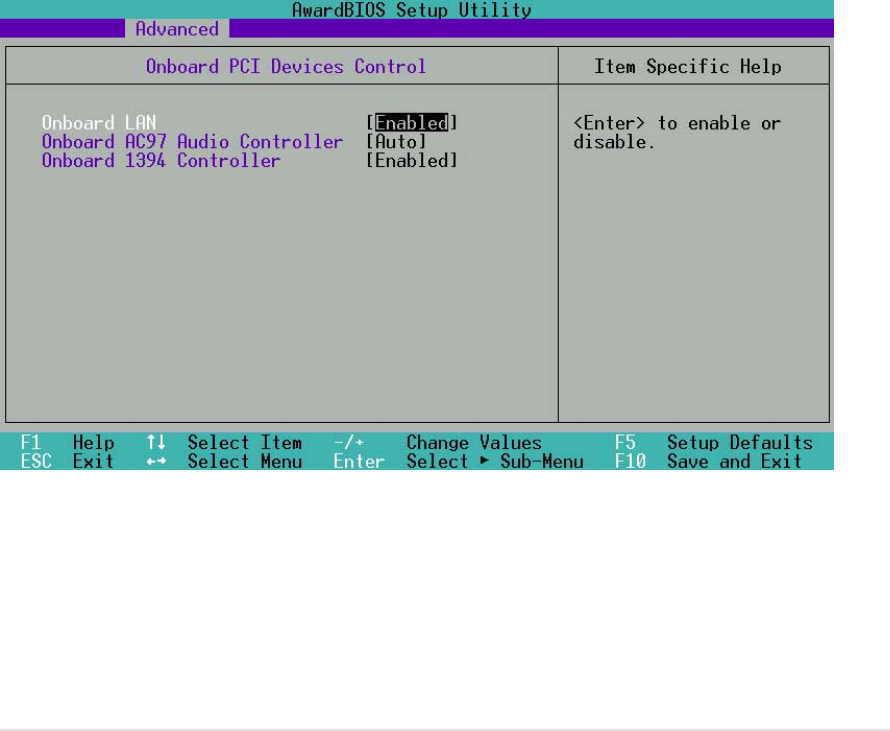
Task: Click the Onboard PCI Devices Control heading
Action: click(x=286, y=66)
